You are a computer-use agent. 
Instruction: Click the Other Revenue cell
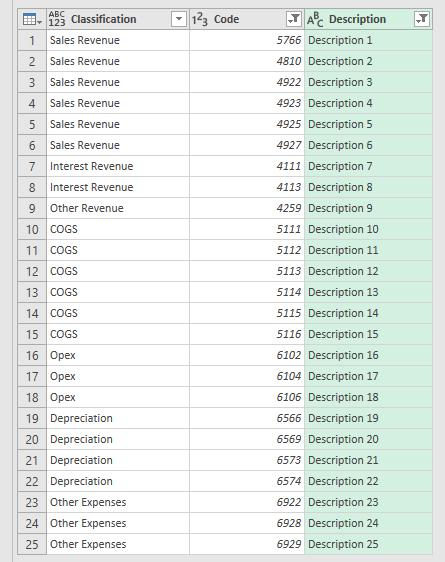(x=118, y=208)
